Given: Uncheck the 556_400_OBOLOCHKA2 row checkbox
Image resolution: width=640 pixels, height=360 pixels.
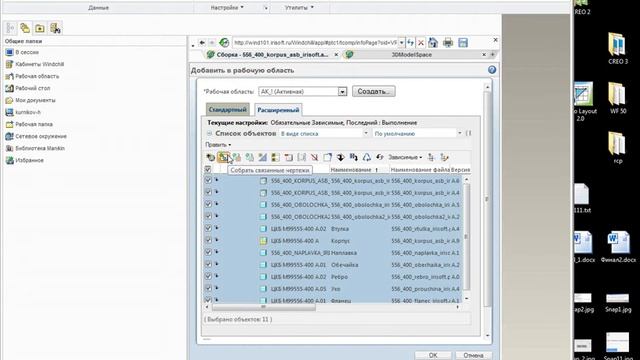Looking at the screenshot, I should pyautogui.click(x=208, y=216).
